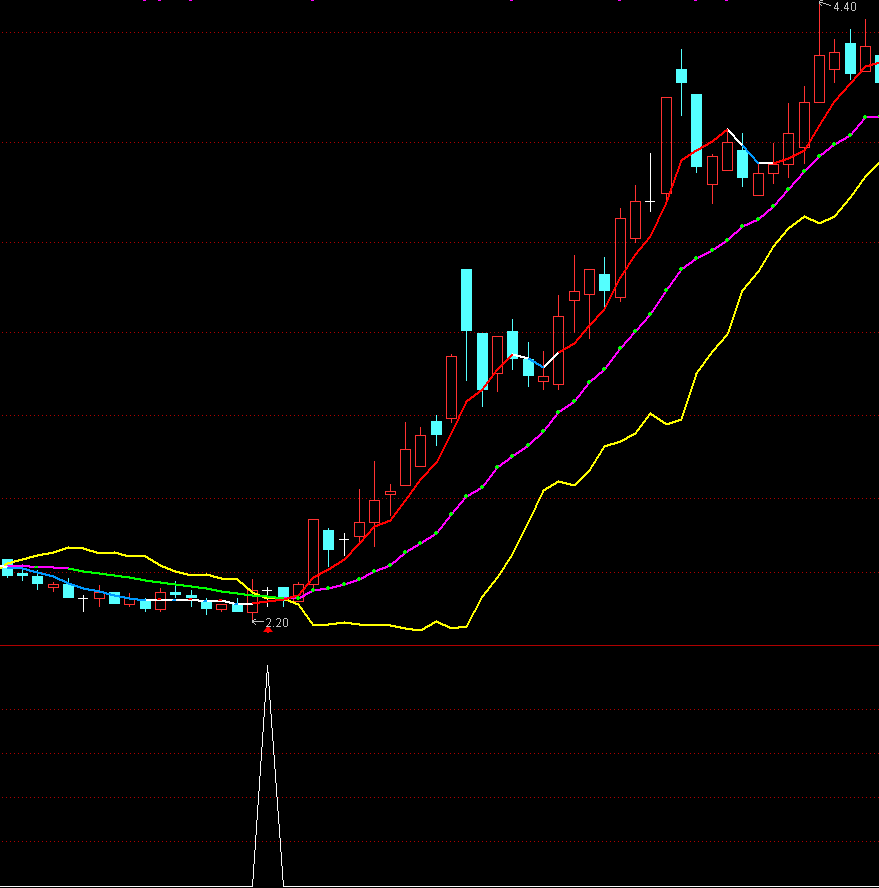Click the lower white segment on the red line
879x888 pixels.
click(530, 360)
